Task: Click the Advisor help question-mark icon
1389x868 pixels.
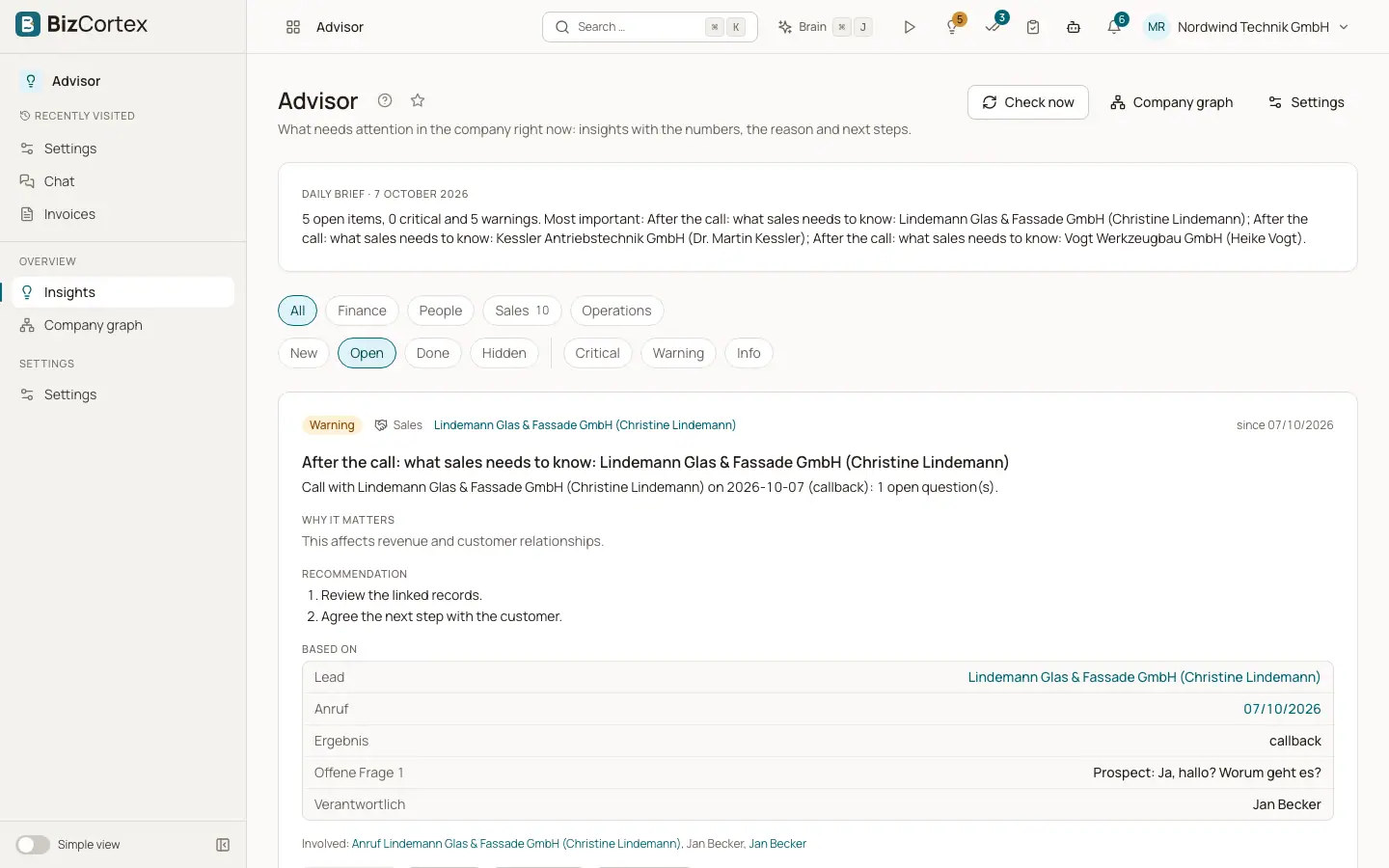Action: (385, 100)
